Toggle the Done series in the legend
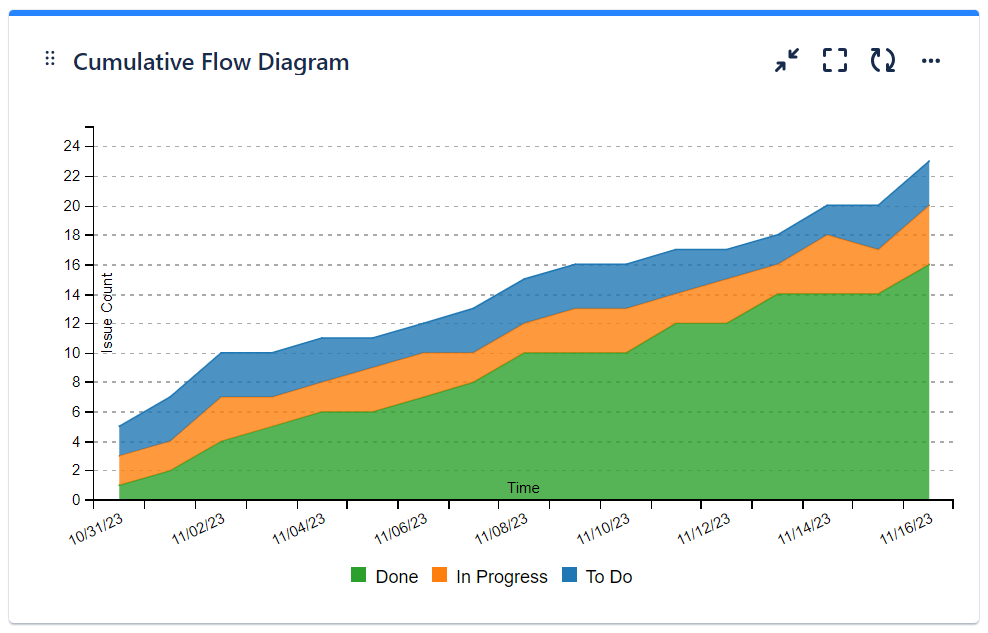Screen dimensions: 988x633 (x=398, y=576)
